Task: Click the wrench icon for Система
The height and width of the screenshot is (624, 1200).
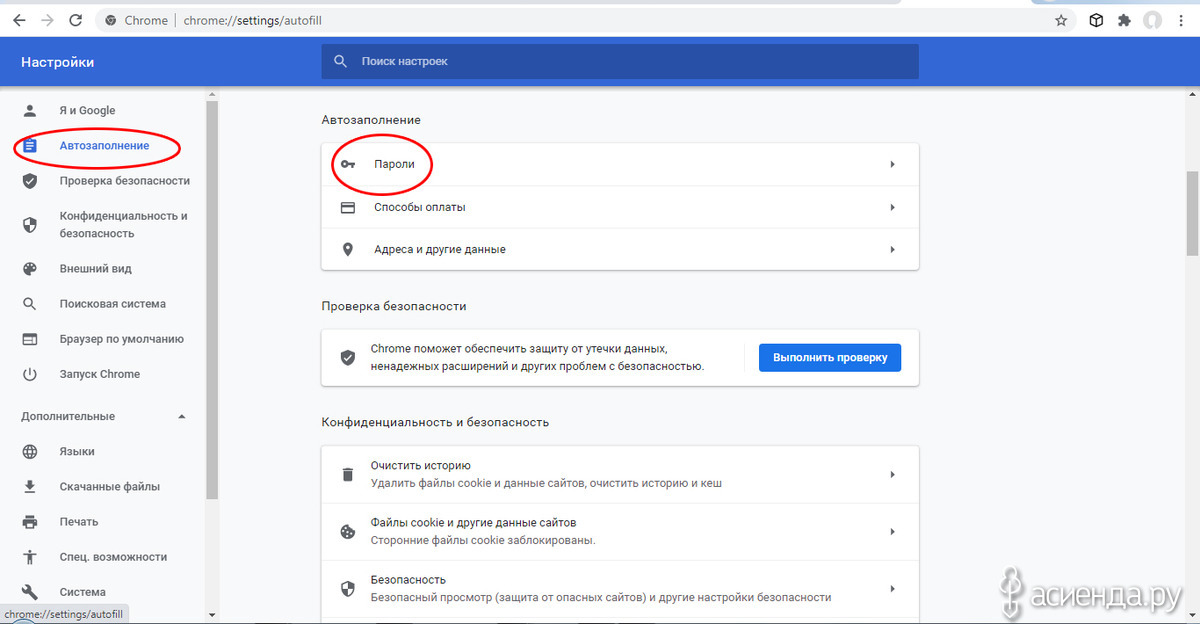Action: coord(30,592)
